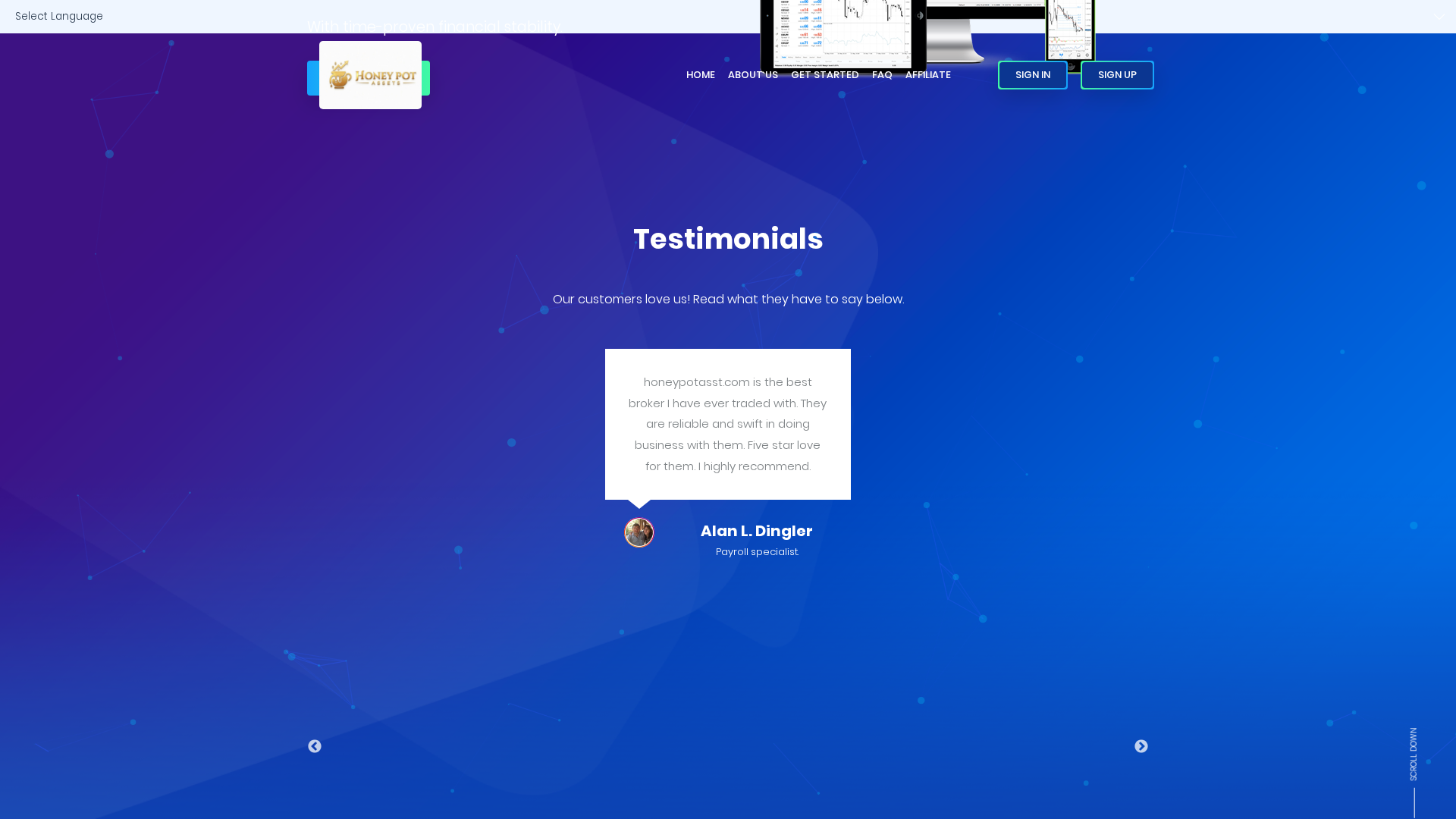The height and width of the screenshot is (819, 1456).
Task: Open the GET STARTED menu item
Action: [825, 75]
